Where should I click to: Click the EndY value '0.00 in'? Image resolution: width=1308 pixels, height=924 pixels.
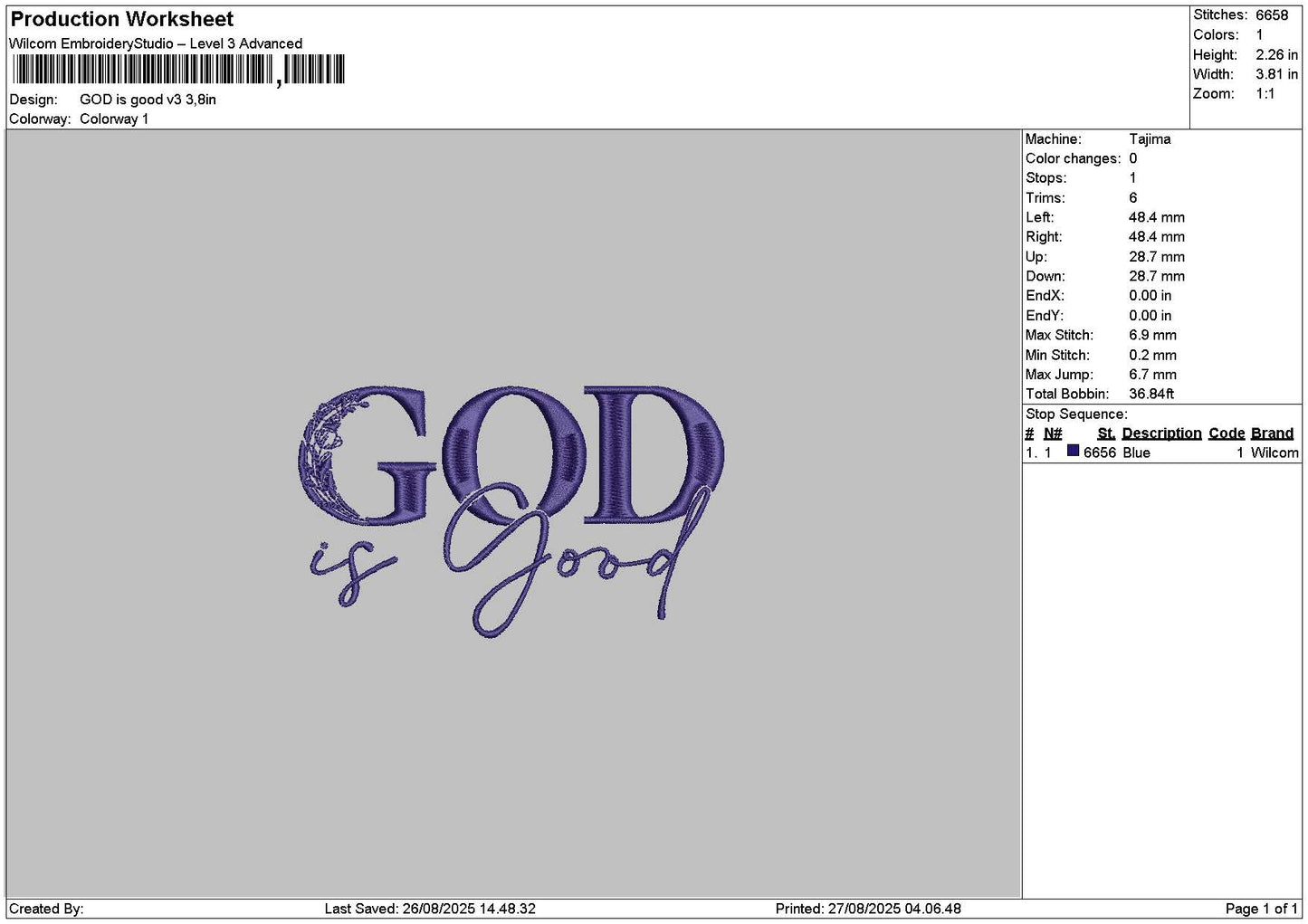point(1150,316)
